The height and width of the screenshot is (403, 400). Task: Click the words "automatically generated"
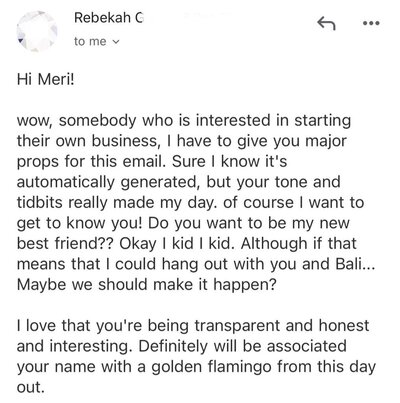point(109,182)
